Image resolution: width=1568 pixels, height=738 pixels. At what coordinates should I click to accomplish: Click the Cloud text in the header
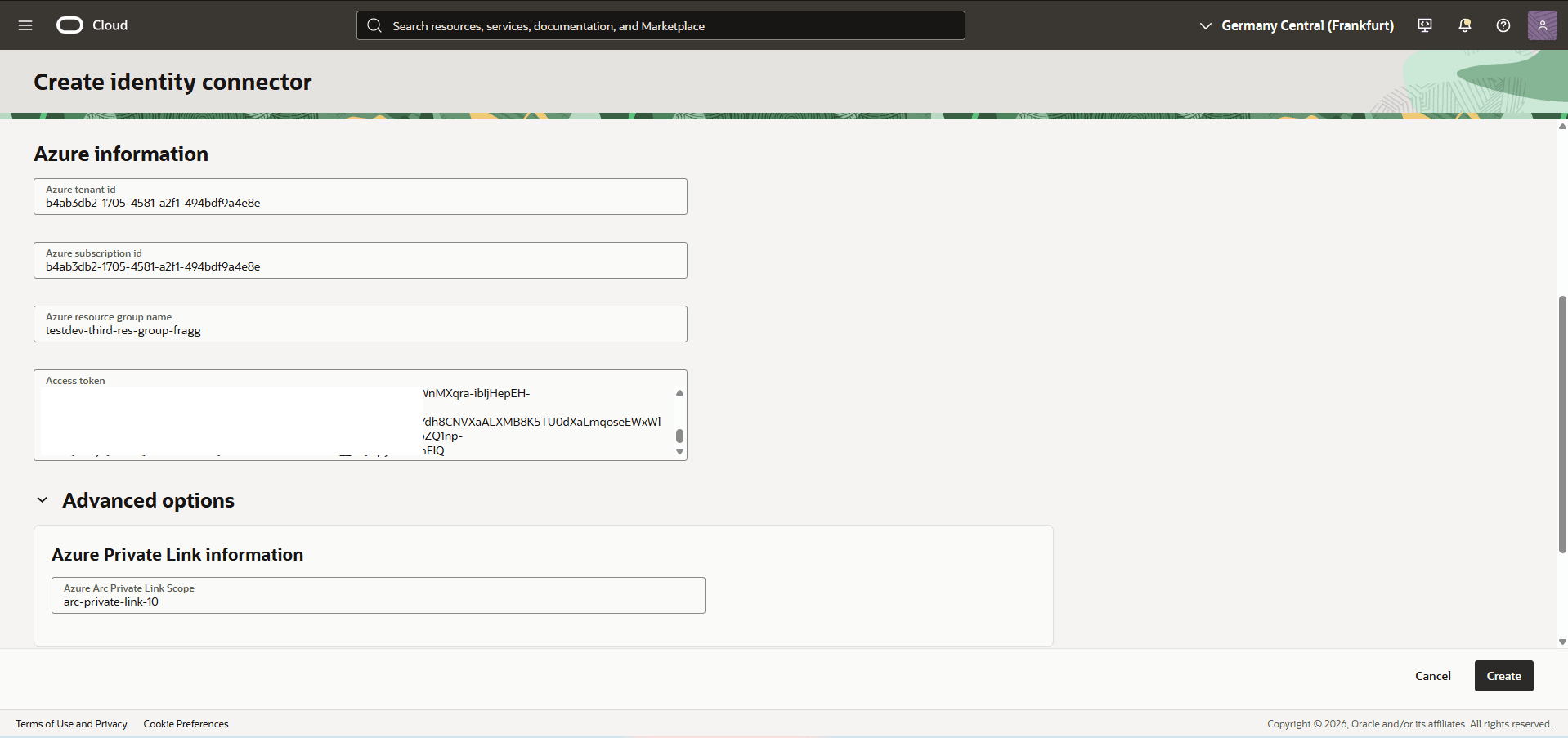pyautogui.click(x=110, y=25)
